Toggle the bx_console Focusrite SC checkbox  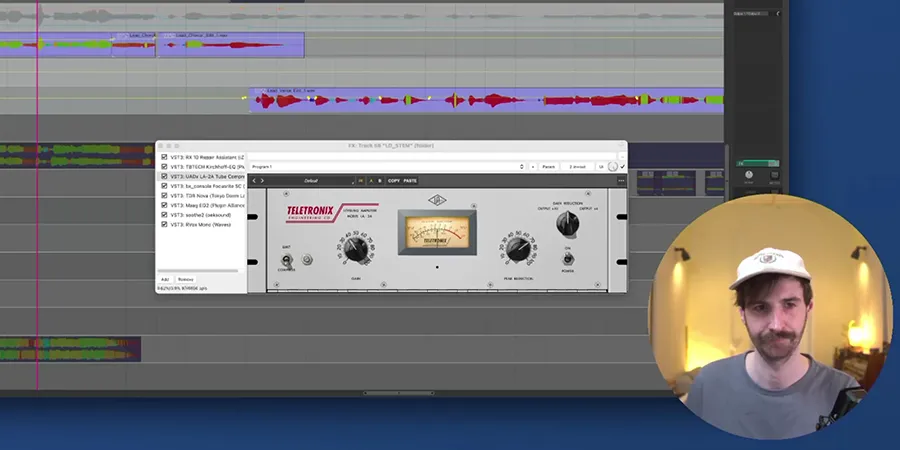[x=164, y=186]
